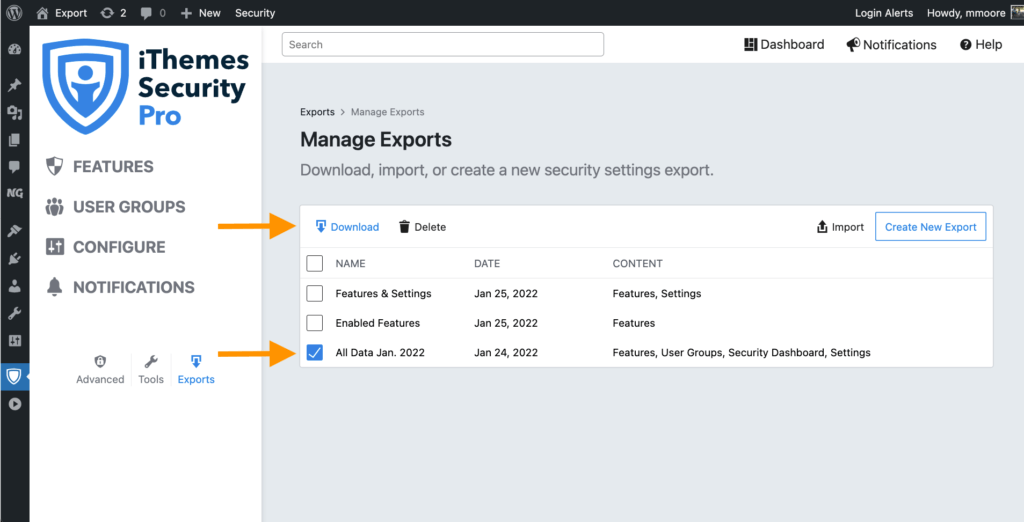Click the 'Features, Settings' content cell
The height and width of the screenshot is (522, 1024).
657,293
